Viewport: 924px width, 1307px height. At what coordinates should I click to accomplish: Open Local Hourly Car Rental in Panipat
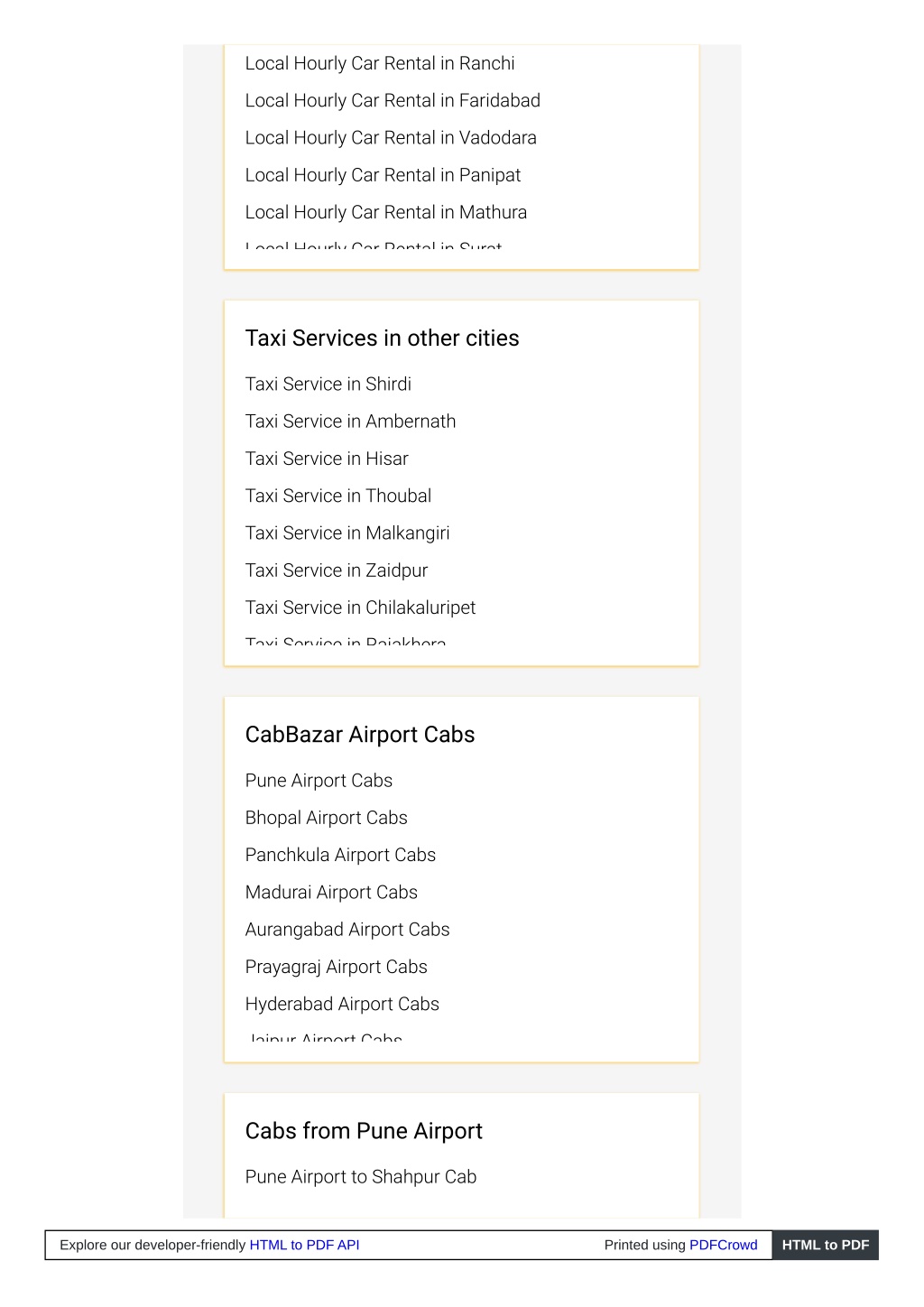(383, 175)
